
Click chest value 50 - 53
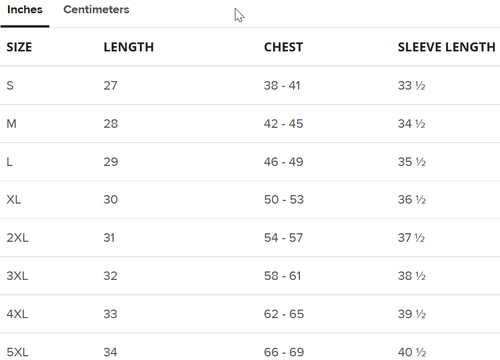point(284,199)
